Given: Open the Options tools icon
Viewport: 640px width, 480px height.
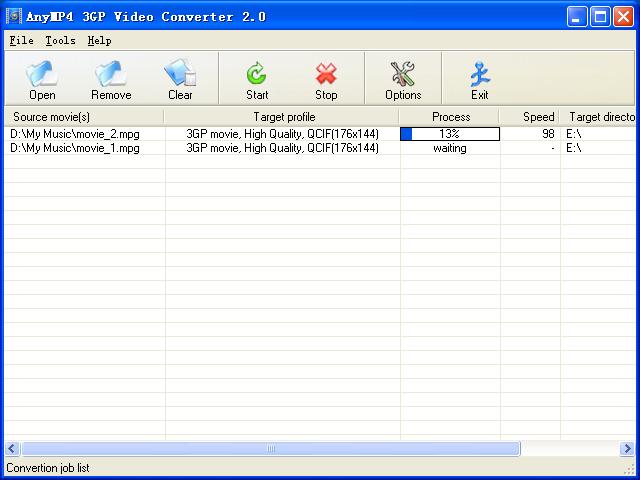Looking at the screenshot, I should (x=403, y=73).
